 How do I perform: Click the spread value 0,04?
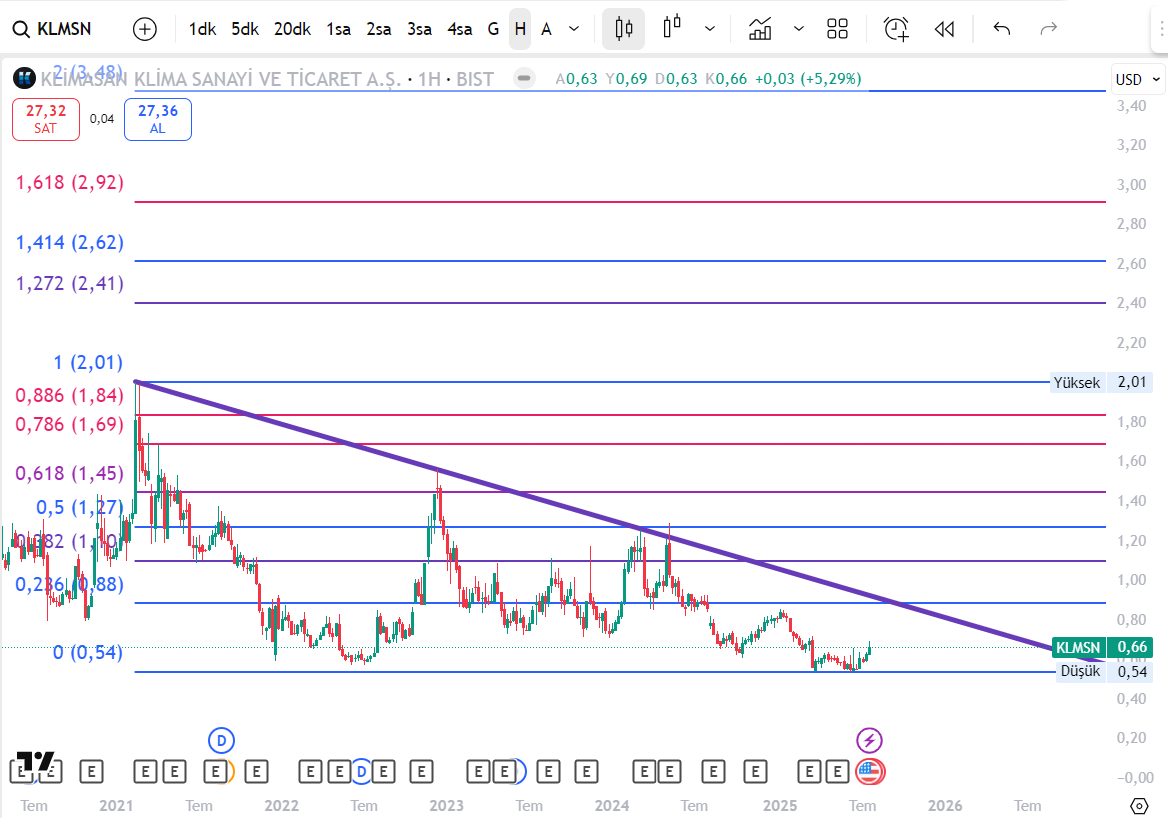pyautogui.click(x=102, y=118)
